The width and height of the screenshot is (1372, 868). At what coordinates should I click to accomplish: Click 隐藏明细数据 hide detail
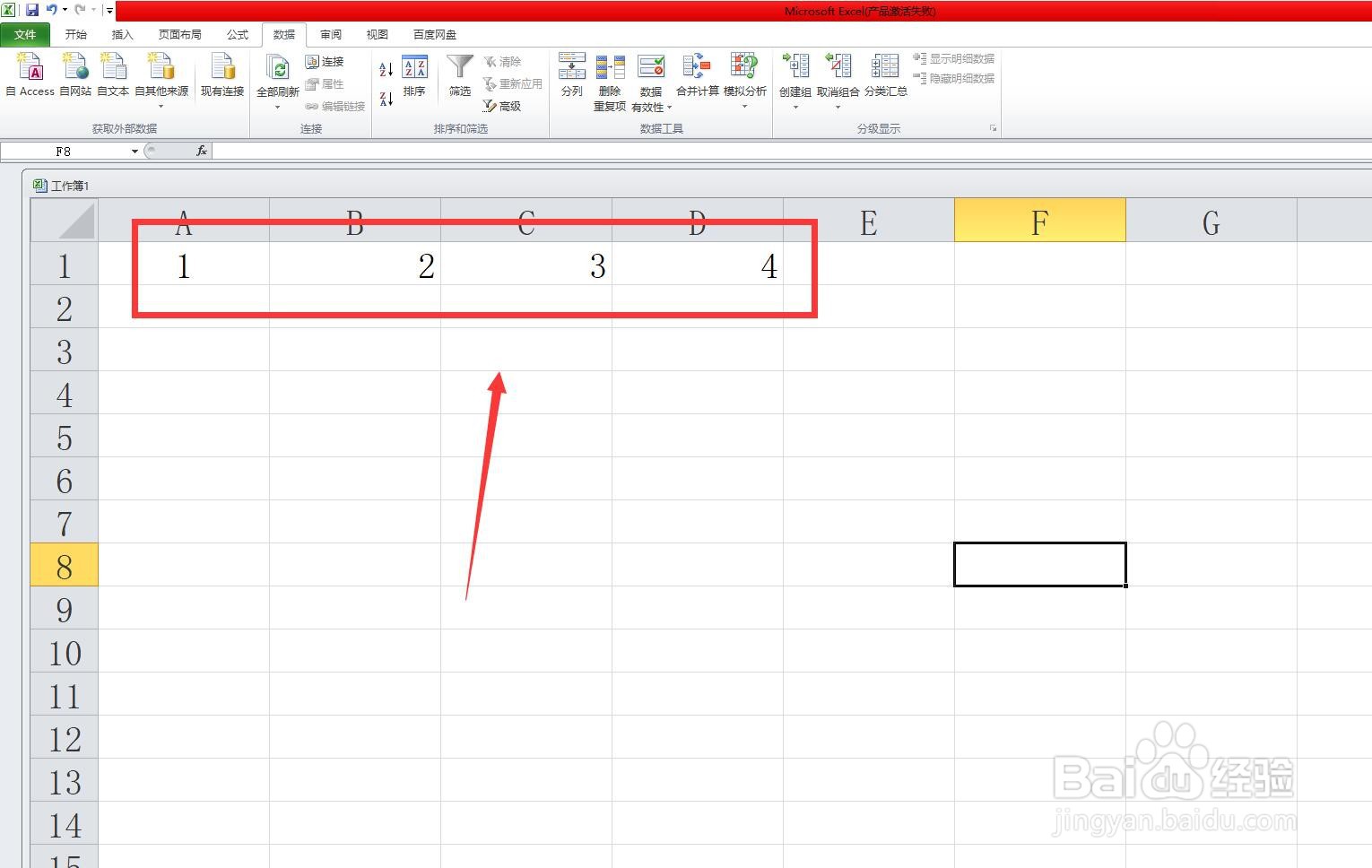953,79
